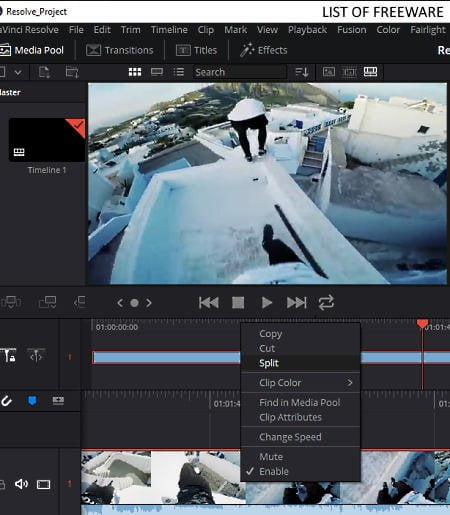Click the audio trim icon beside marker
Viewport: 450px width, 515px height.
tap(58, 400)
